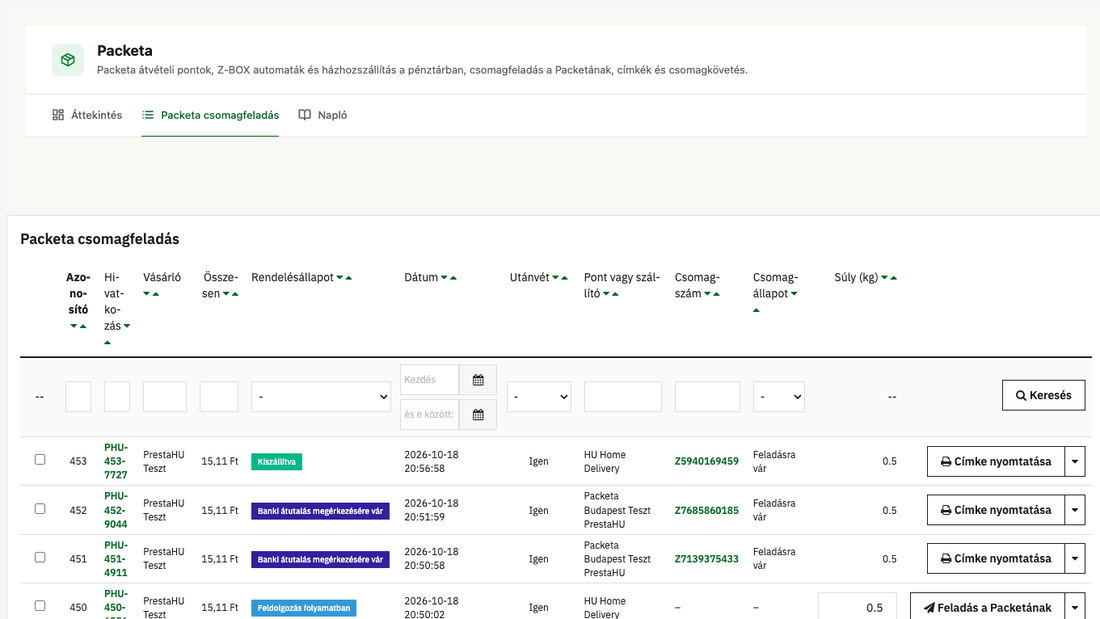Viewport: 1100px width, 619px height.
Task: Focus the Csomagszám filter text field
Action: click(x=707, y=397)
